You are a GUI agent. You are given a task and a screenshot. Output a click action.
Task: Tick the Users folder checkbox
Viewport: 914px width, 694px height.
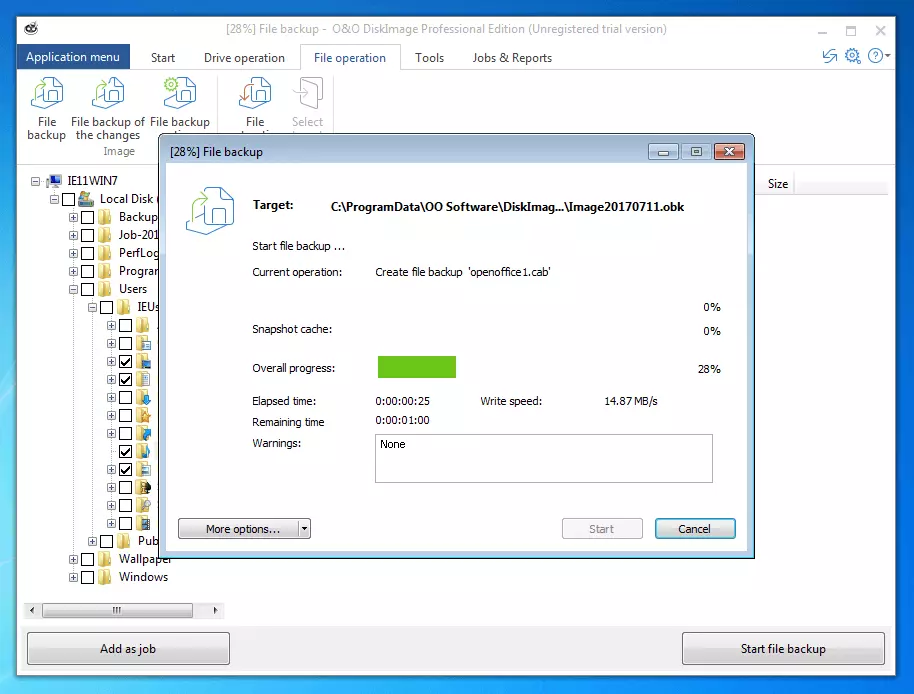click(87, 289)
